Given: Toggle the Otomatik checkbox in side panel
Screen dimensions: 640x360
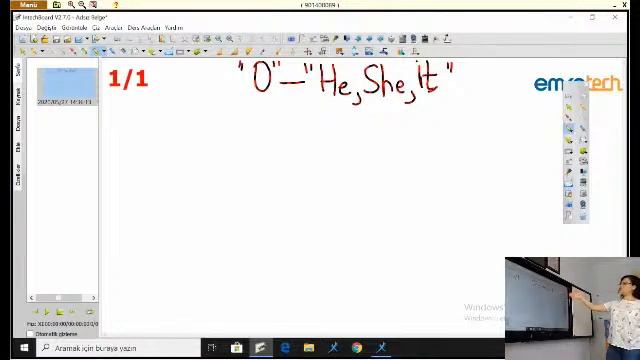Looking at the screenshot, I should pyautogui.click(x=30, y=334).
